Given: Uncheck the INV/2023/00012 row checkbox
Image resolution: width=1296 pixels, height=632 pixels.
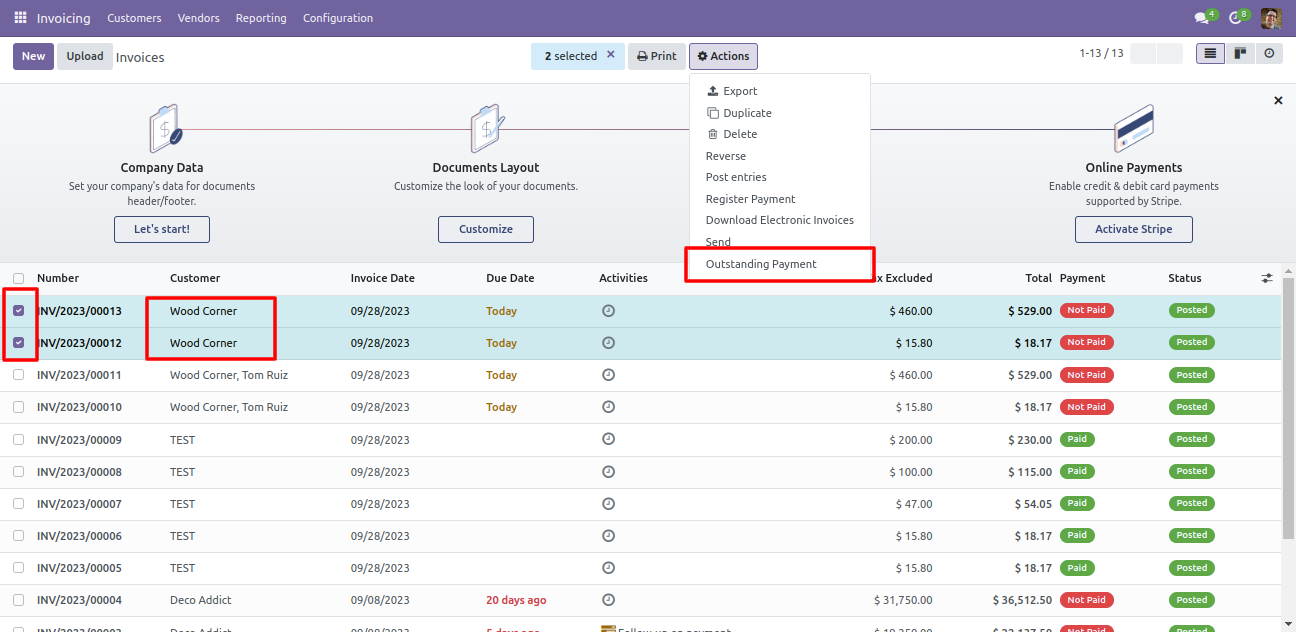Looking at the screenshot, I should point(18,343).
